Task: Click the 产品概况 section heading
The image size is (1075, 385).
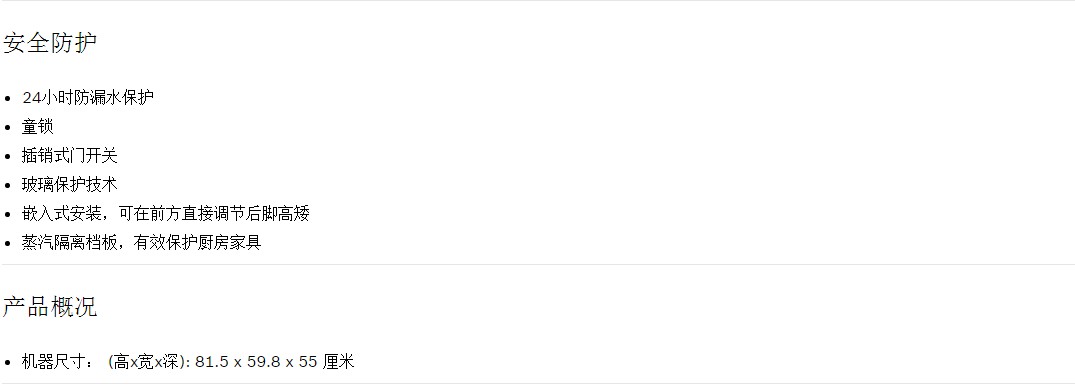Action: pyautogui.click(x=50, y=306)
